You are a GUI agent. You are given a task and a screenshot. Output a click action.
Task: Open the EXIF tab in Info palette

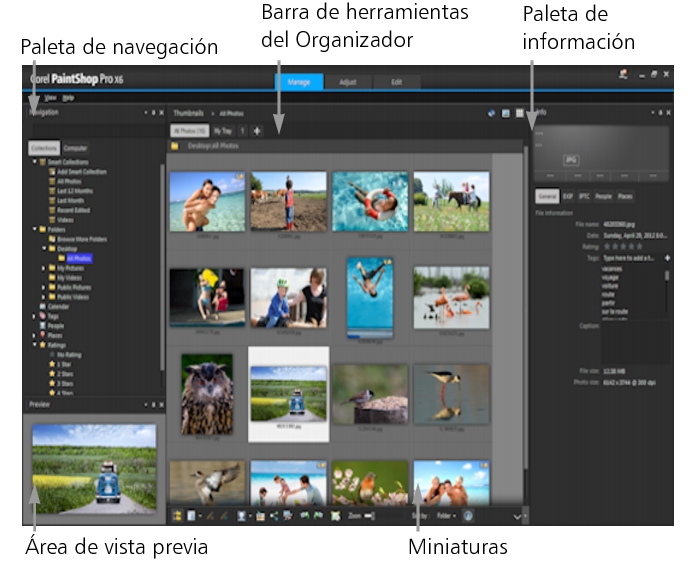(x=568, y=197)
